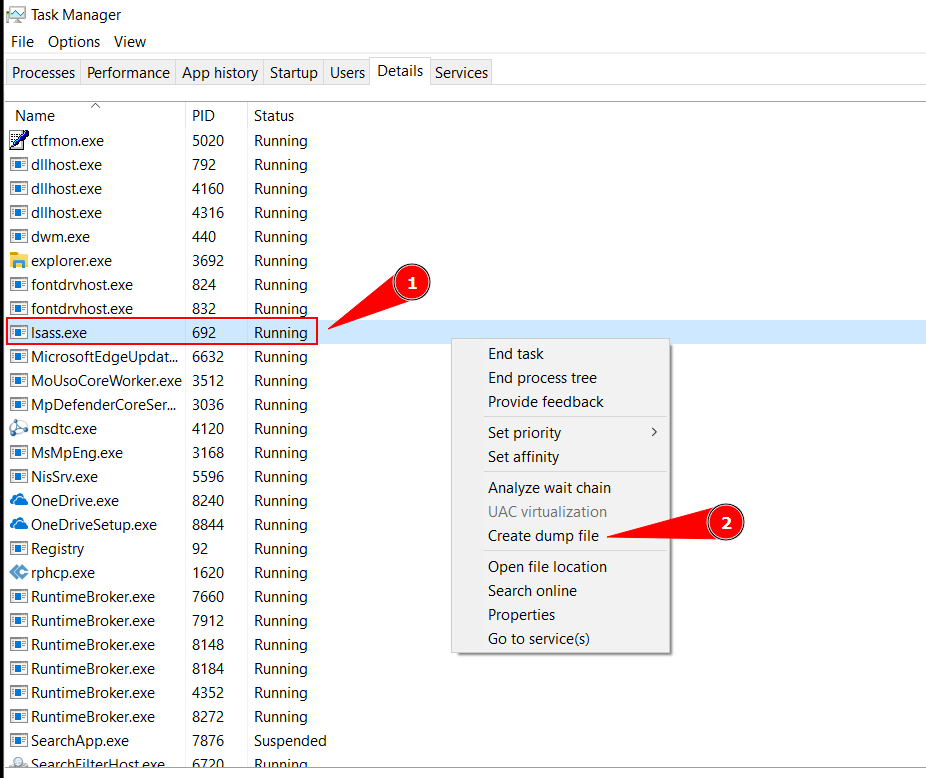Select Analyze wait chain
Viewport: 926px width, 778px height.
549,488
